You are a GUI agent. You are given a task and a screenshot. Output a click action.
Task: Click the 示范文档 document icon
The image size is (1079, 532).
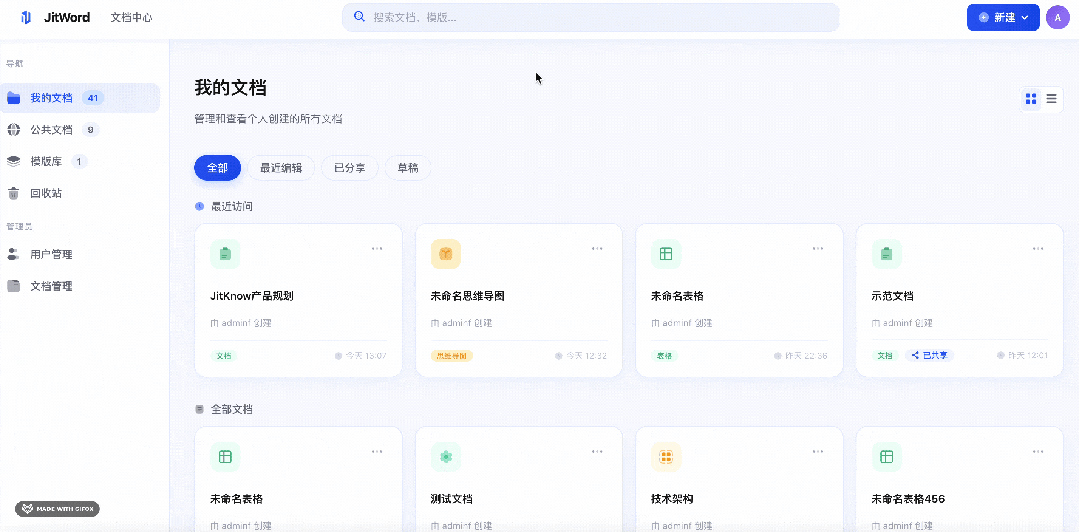(x=886, y=254)
